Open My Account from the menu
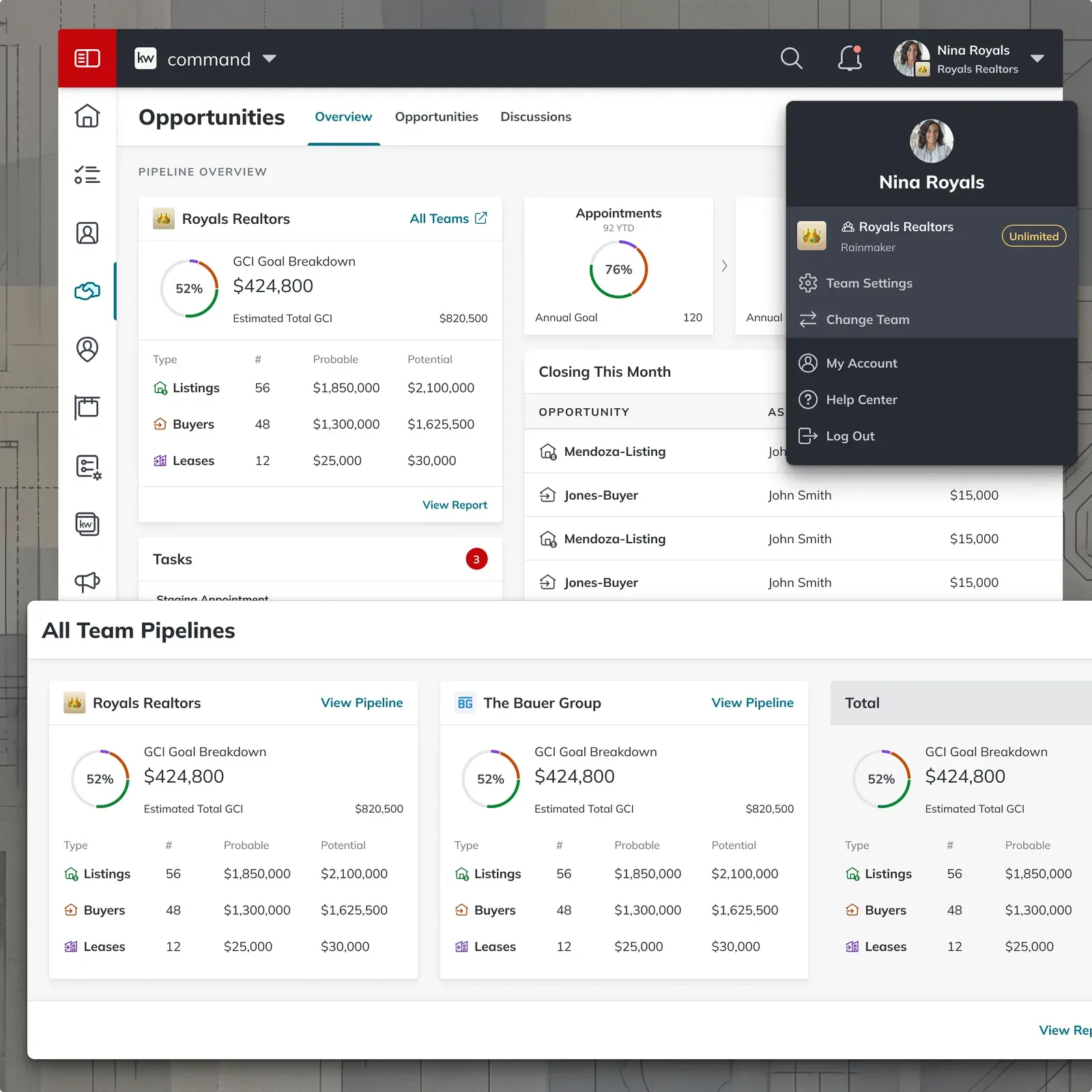The height and width of the screenshot is (1092, 1092). pyautogui.click(x=932, y=363)
